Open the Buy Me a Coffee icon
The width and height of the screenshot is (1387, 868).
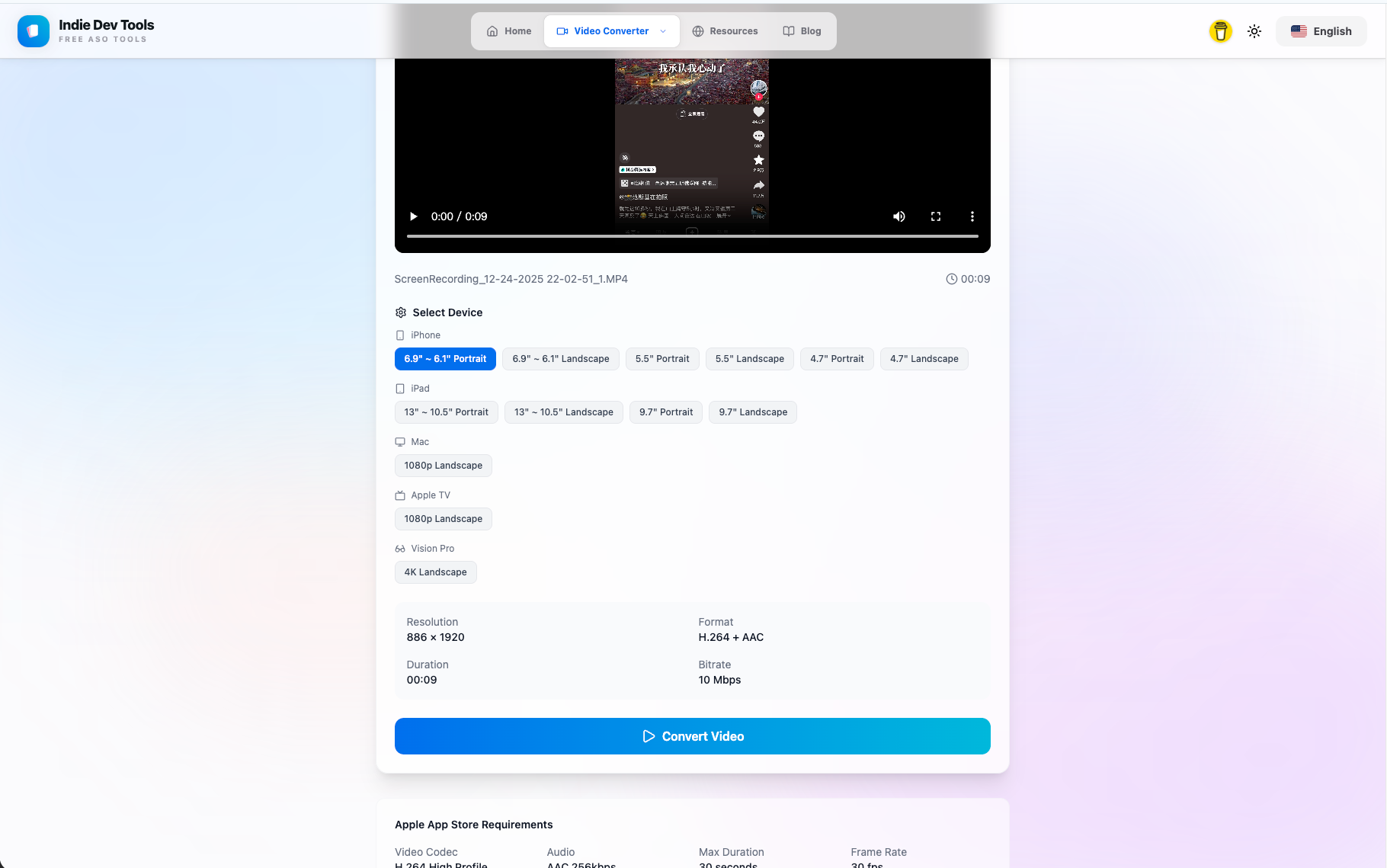[x=1220, y=31]
